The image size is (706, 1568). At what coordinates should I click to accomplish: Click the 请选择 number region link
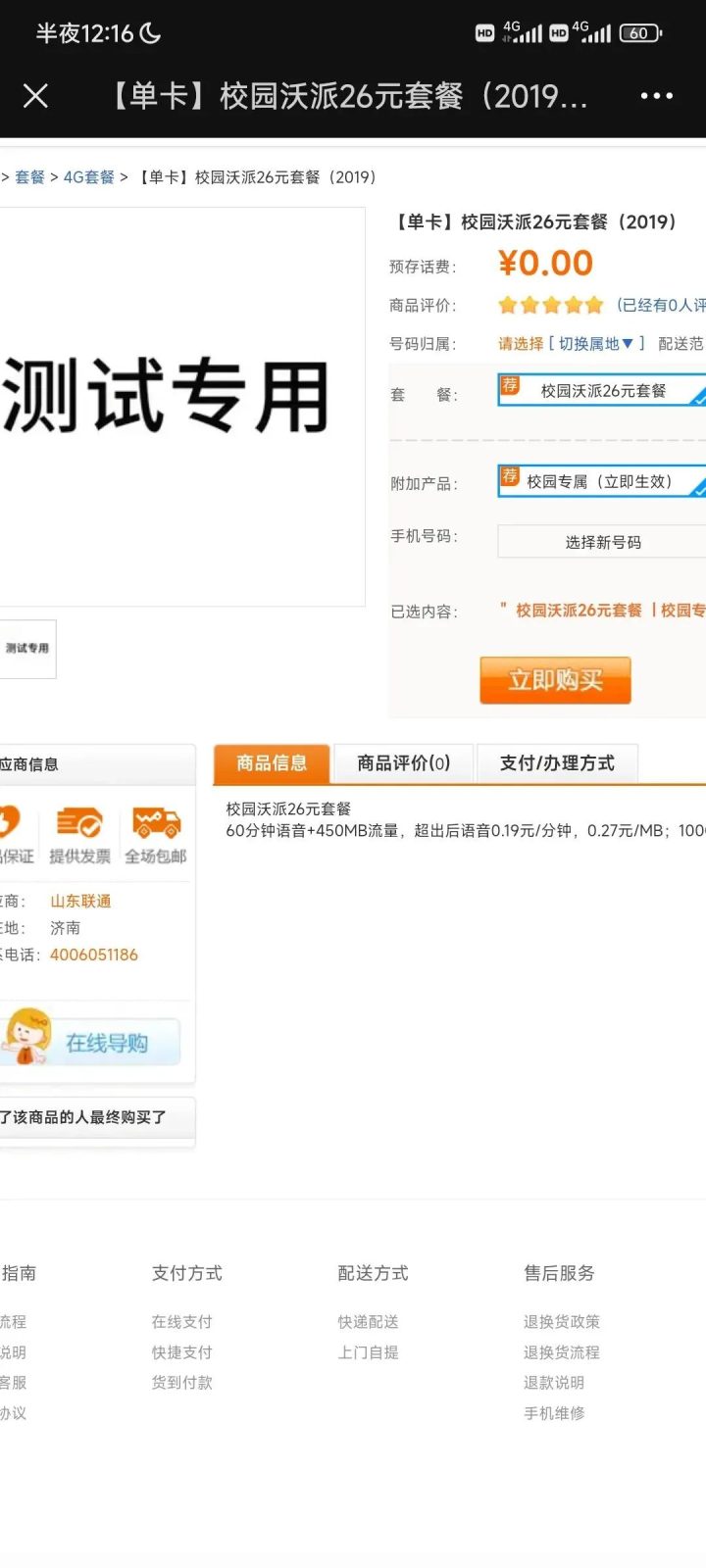click(521, 344)
